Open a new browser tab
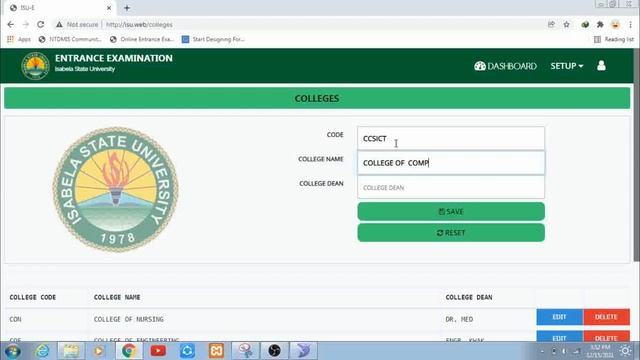The width and height of the screenshot is (640, 360). (x=127, y=8)
